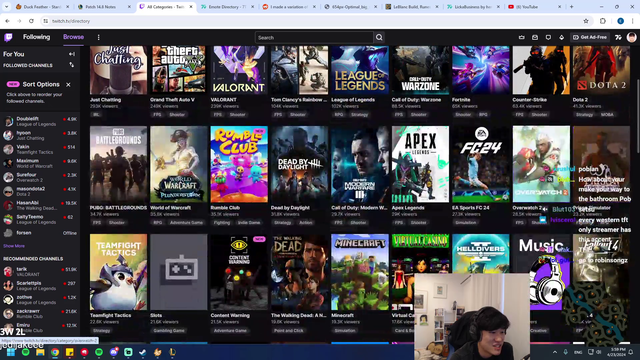Go back to the previous page
This screenshot has width=640, height=360.
(7, 21)
